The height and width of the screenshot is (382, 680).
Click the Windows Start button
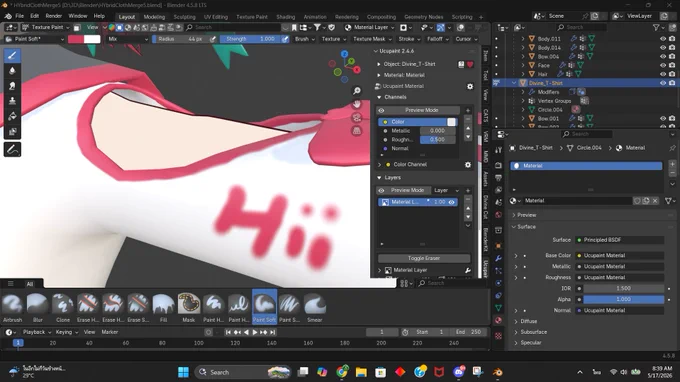click(x=183, y=372)
